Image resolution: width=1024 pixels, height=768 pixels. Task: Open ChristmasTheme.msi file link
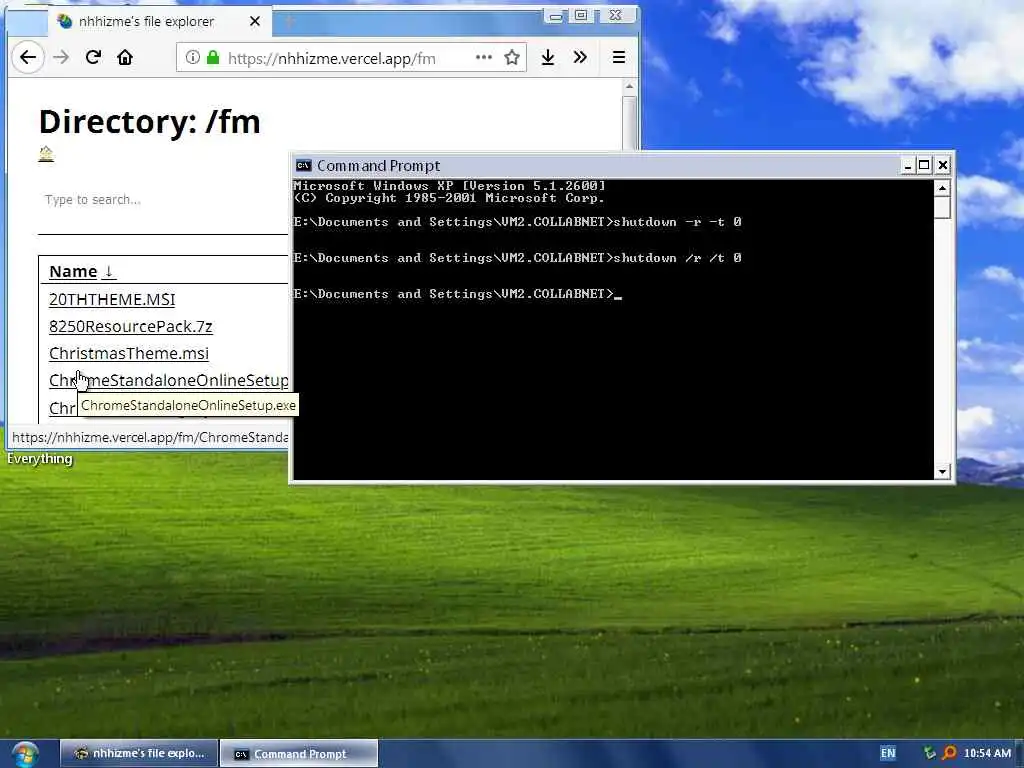click(129, 353)
